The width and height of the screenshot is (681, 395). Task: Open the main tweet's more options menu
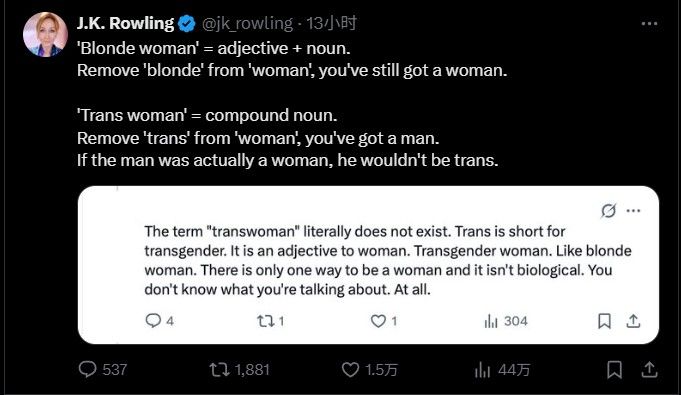pyautogui.click(x=649, y=23)
